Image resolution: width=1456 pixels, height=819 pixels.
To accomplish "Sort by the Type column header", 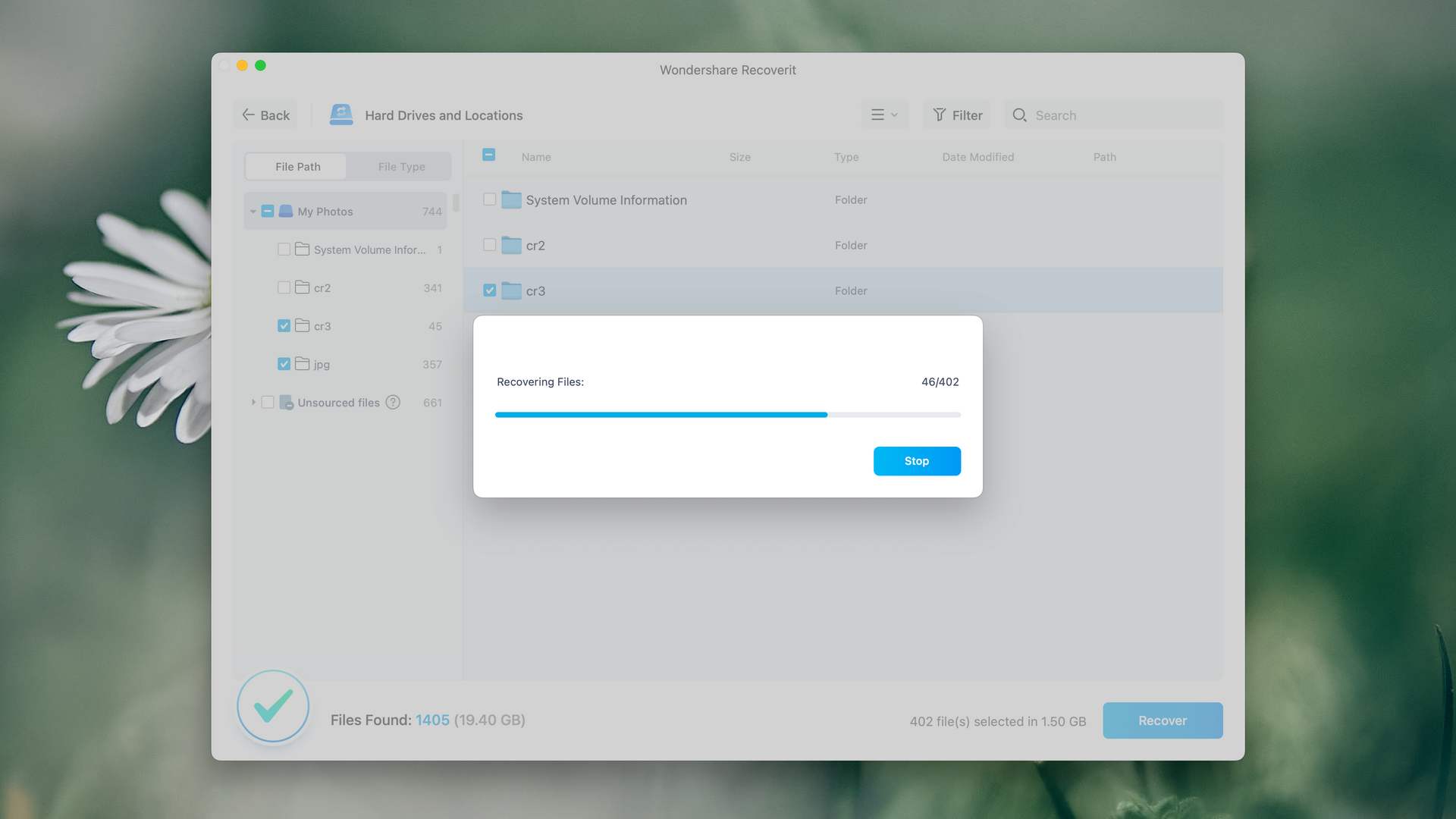I will click(846, 157).
